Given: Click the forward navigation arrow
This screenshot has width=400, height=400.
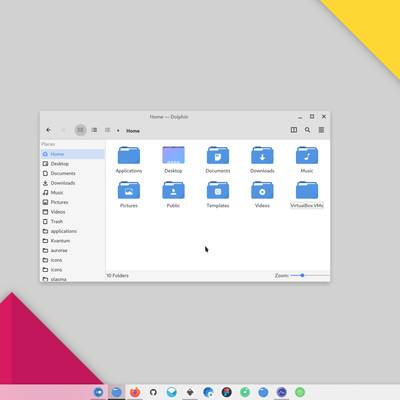Looking at the screenshot, I should click(63, 130).
